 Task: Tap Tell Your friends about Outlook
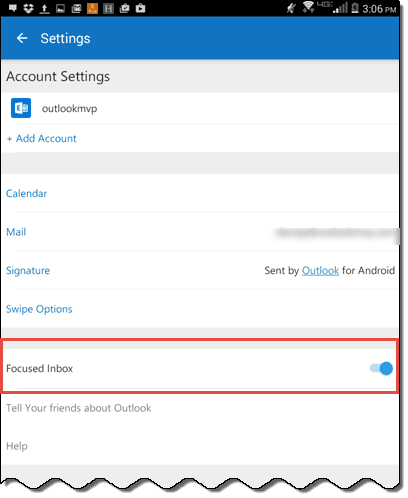(x=78, y=408)
